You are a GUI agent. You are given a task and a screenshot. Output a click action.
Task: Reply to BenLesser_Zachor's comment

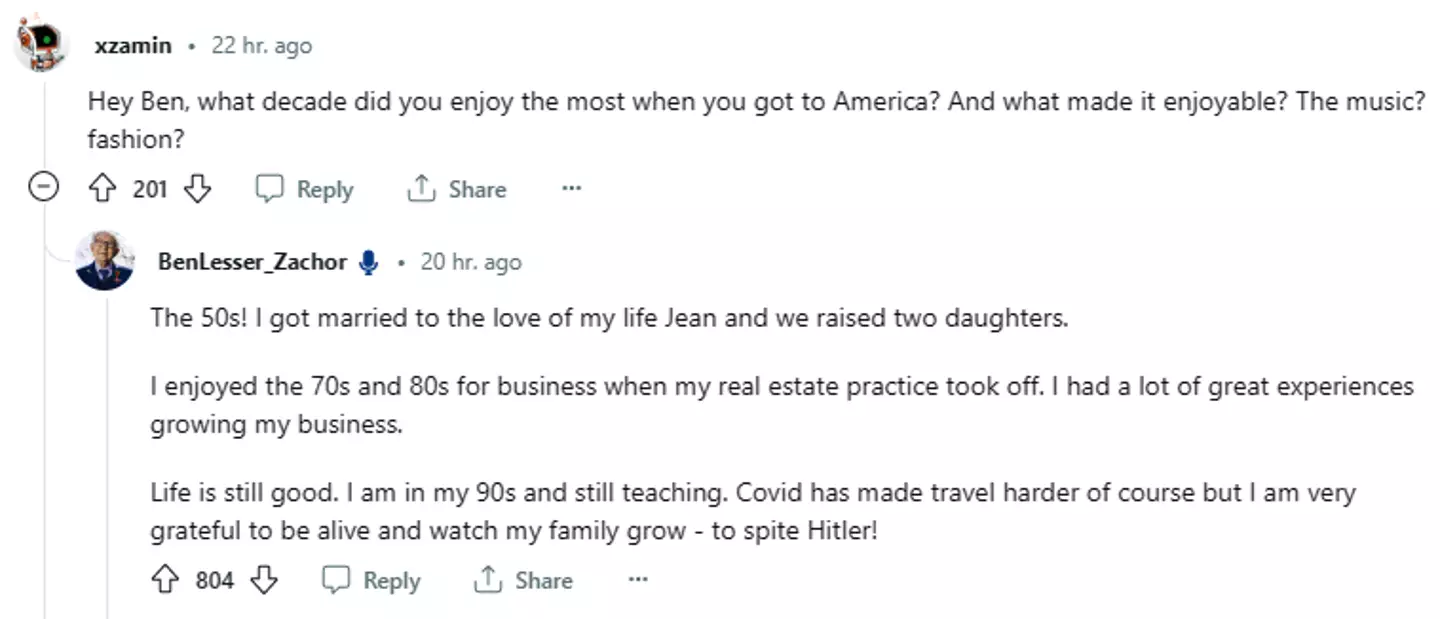[x=371, y=580]
